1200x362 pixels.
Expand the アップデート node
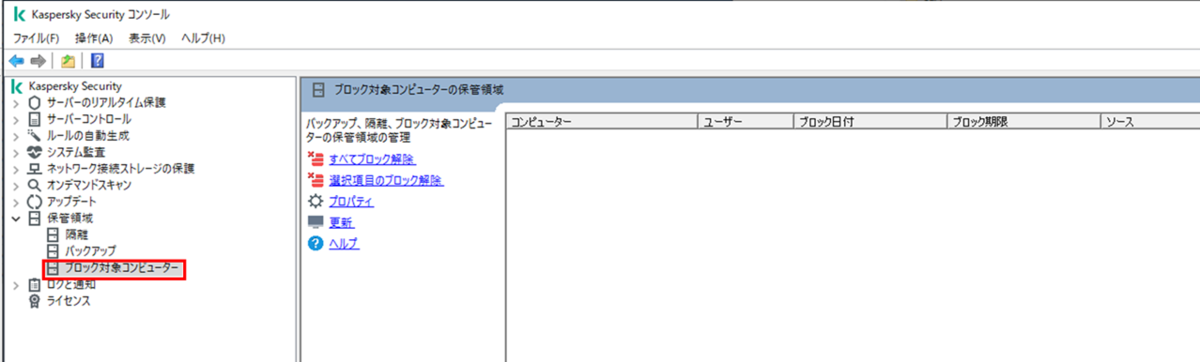15,202
